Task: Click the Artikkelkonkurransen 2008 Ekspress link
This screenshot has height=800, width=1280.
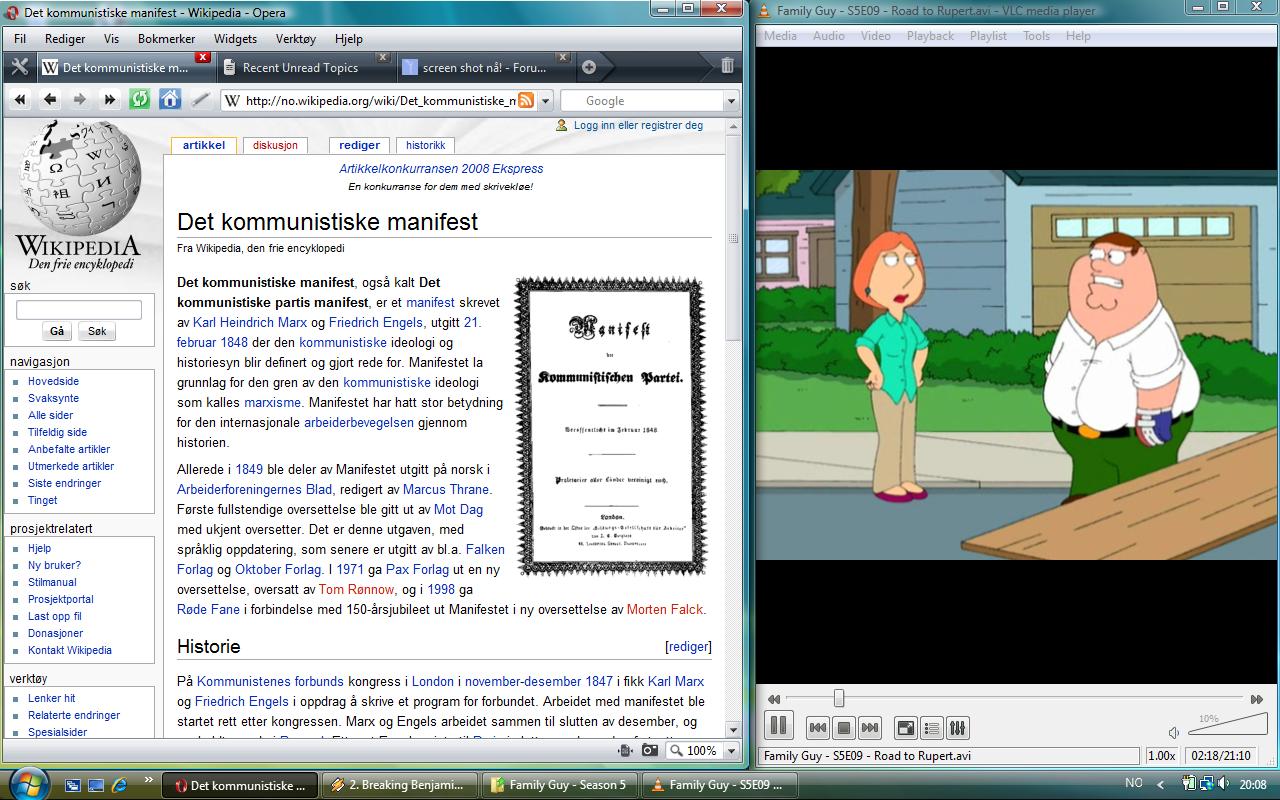Action: [x=441, y=169]
